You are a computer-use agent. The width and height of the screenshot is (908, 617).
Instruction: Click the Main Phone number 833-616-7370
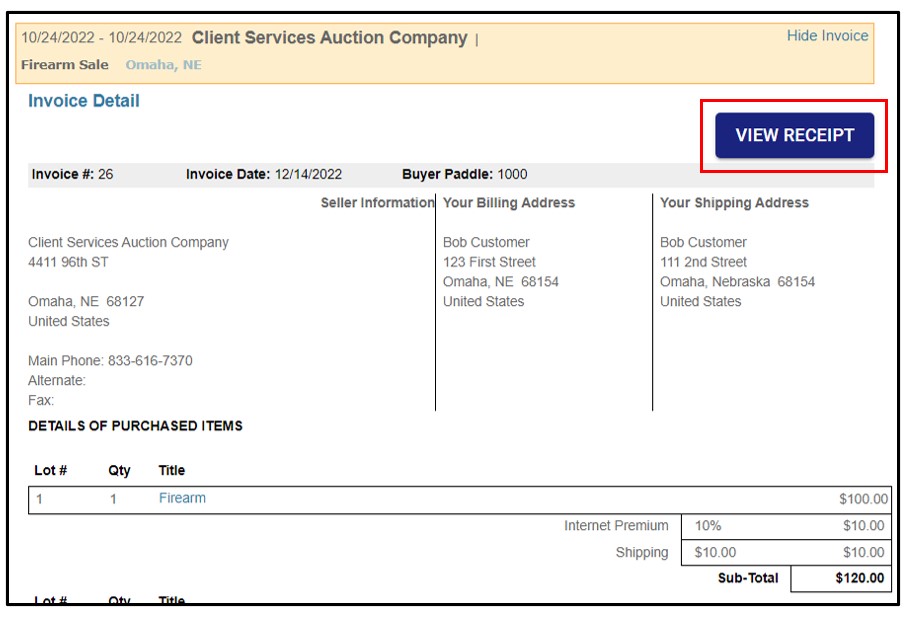150,361
